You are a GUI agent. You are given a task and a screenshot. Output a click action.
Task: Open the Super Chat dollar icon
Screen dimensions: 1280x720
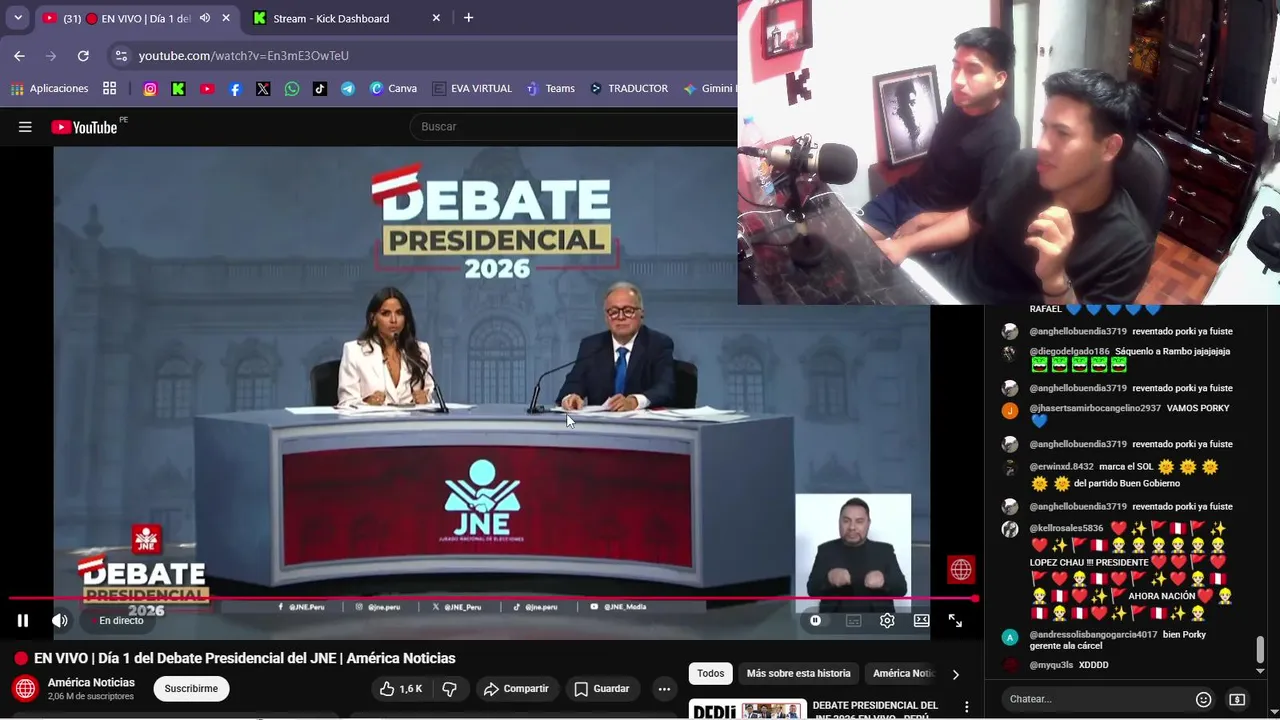pos(1237,699)
